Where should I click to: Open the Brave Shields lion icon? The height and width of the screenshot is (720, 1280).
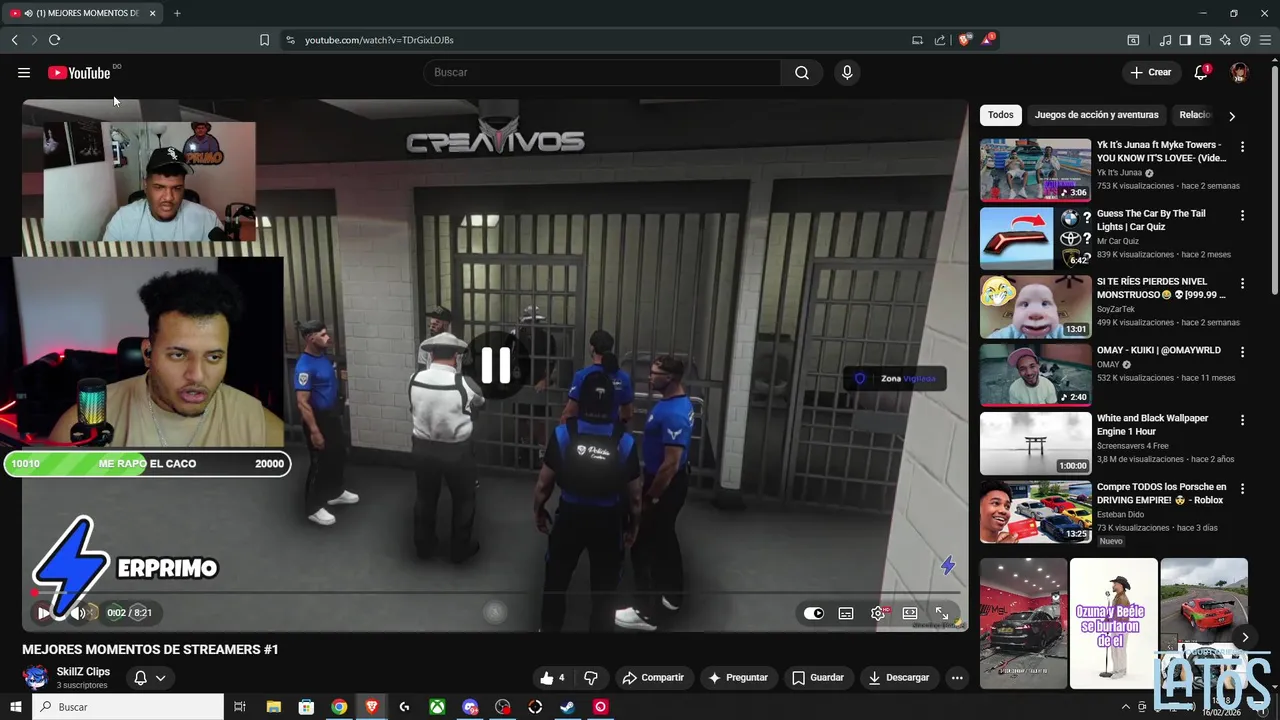point(964,40)
